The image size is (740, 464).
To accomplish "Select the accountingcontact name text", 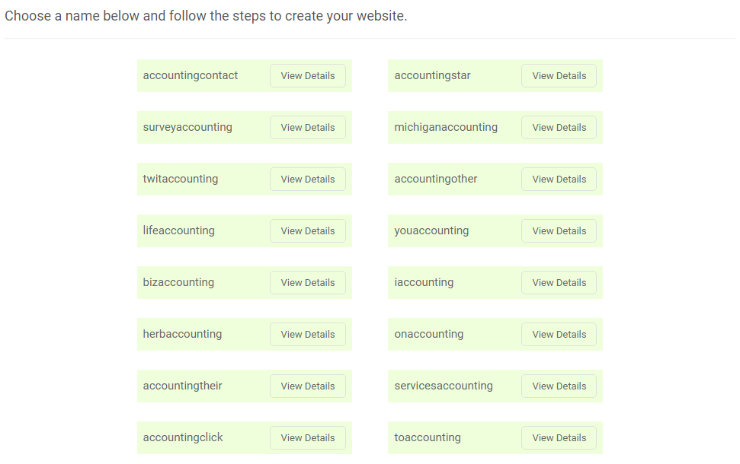I will 190,76.
